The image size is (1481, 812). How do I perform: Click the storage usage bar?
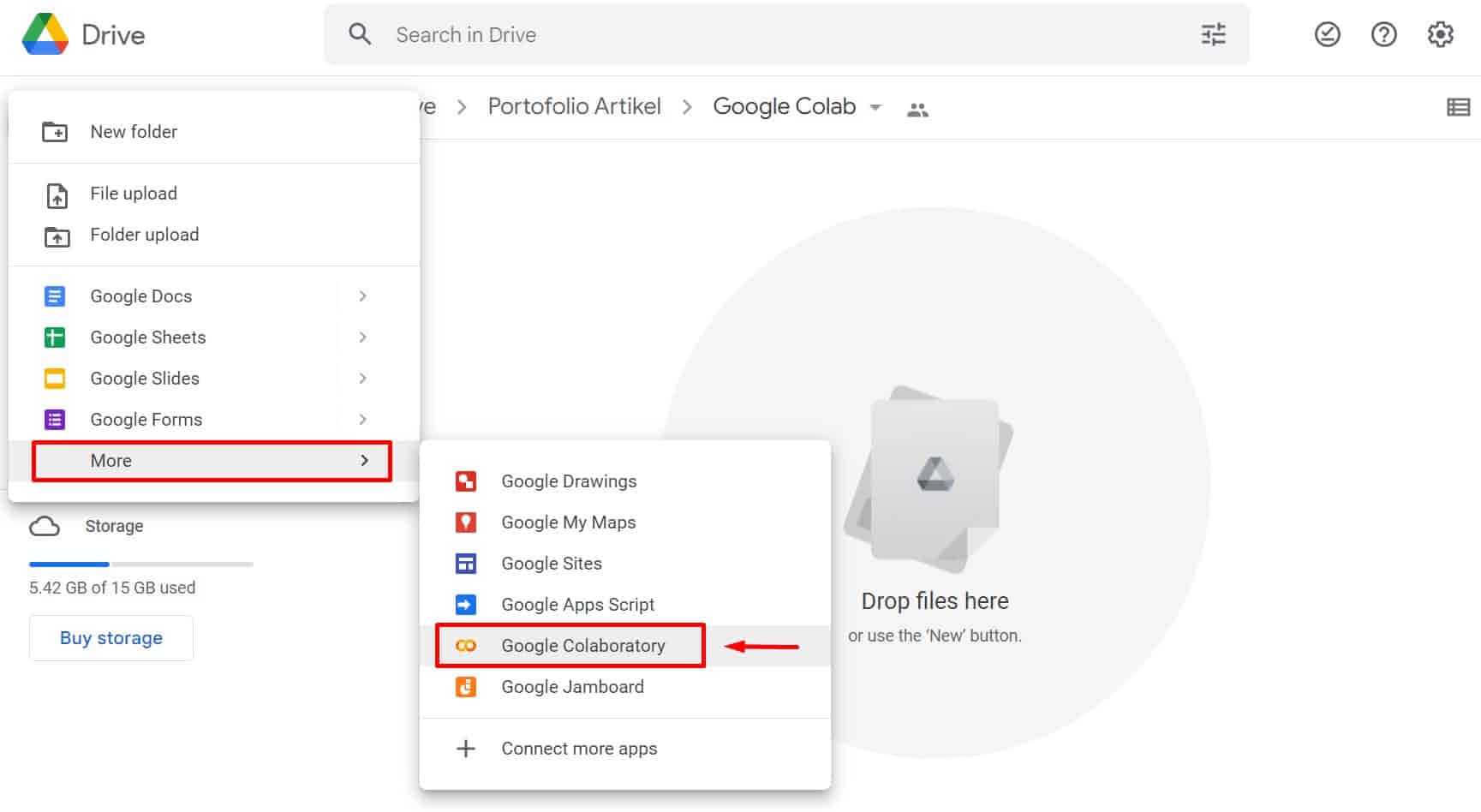point(140,564)
